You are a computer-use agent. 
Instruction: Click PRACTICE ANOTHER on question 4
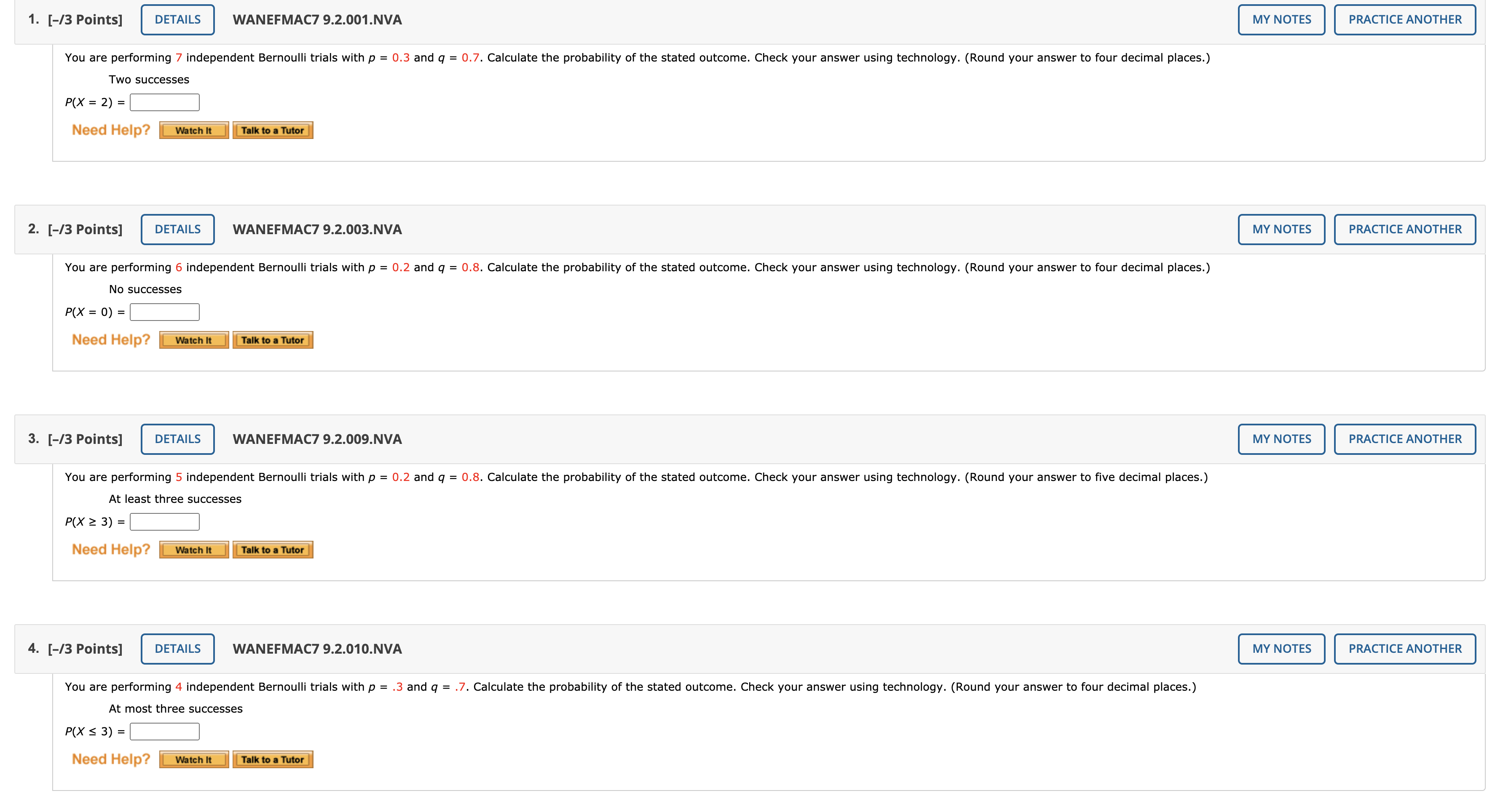[1405, 649]
